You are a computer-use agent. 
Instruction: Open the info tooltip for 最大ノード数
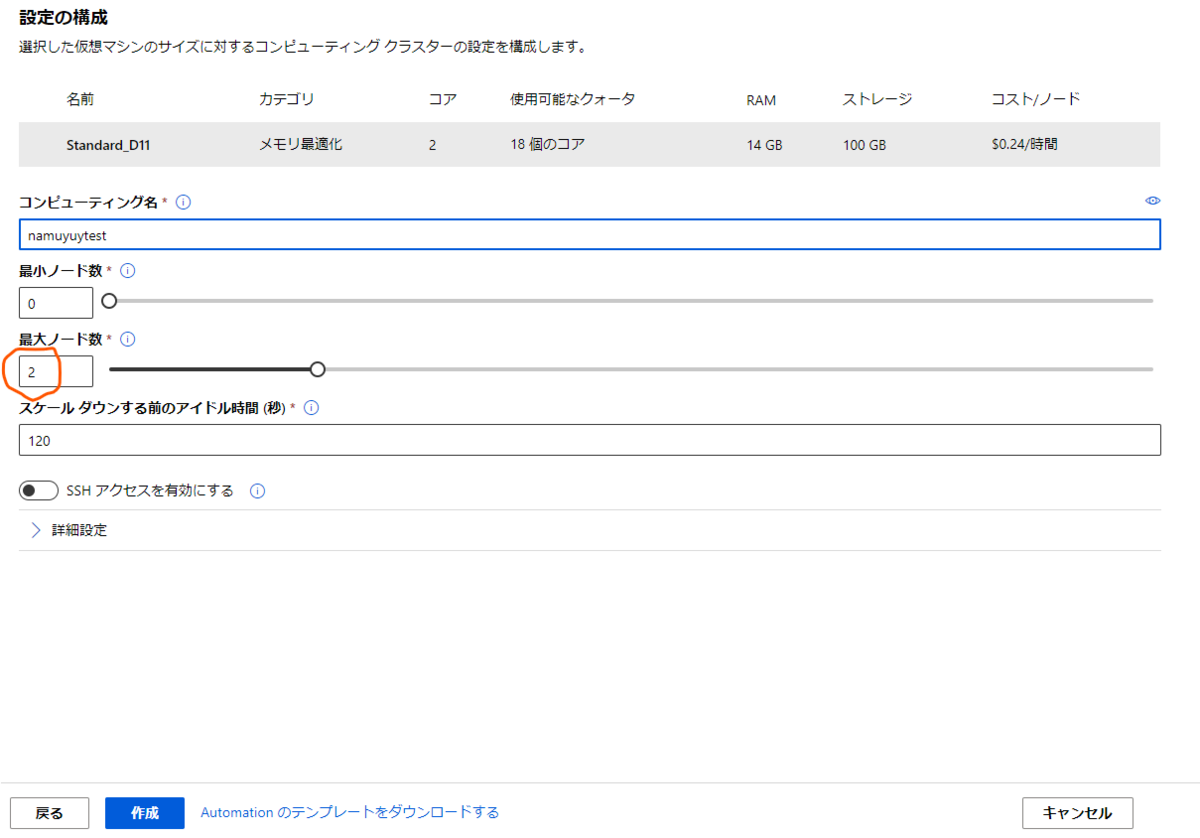(127, 339)
